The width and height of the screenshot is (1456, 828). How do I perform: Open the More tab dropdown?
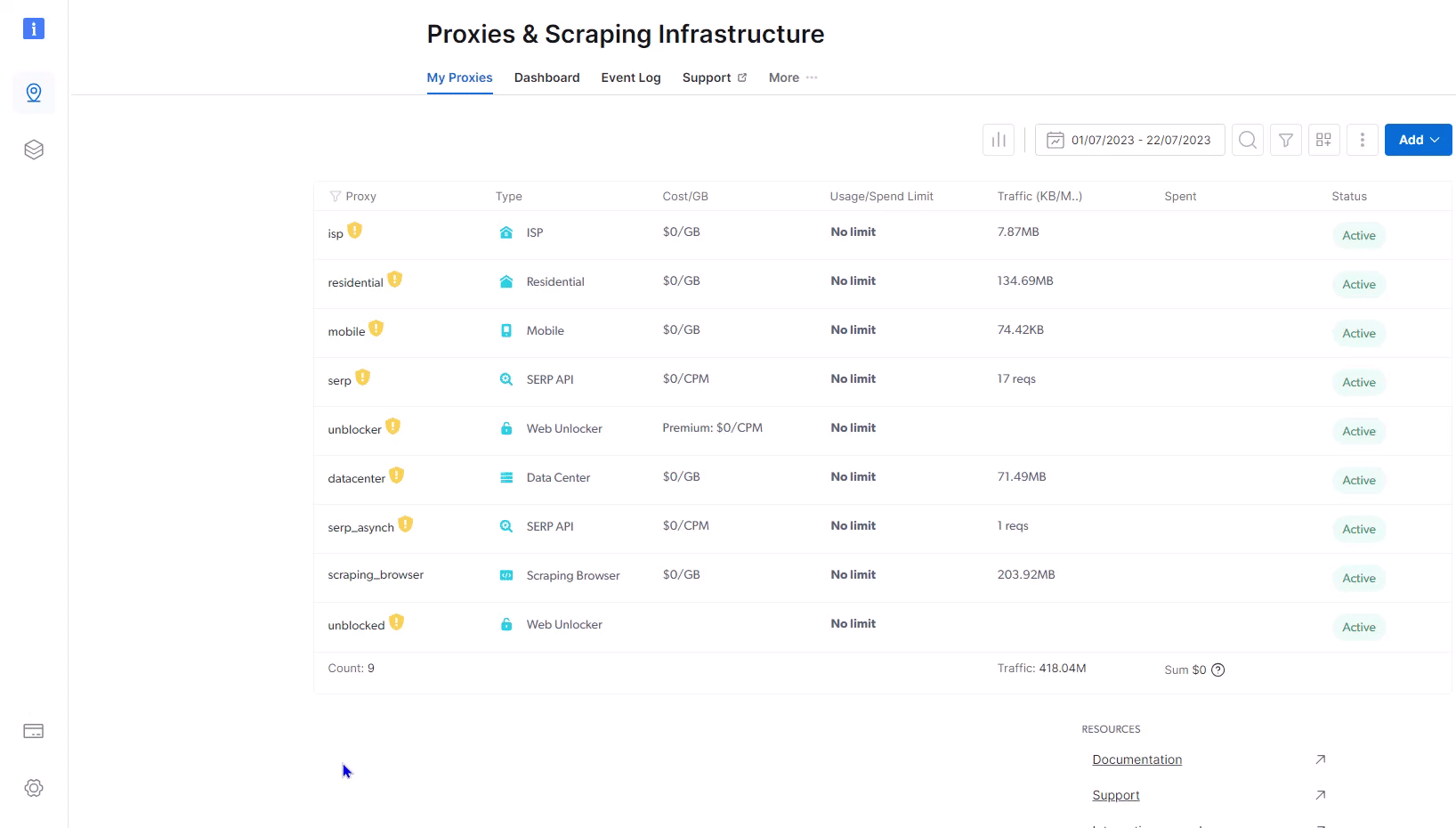(x=791, y=77)
